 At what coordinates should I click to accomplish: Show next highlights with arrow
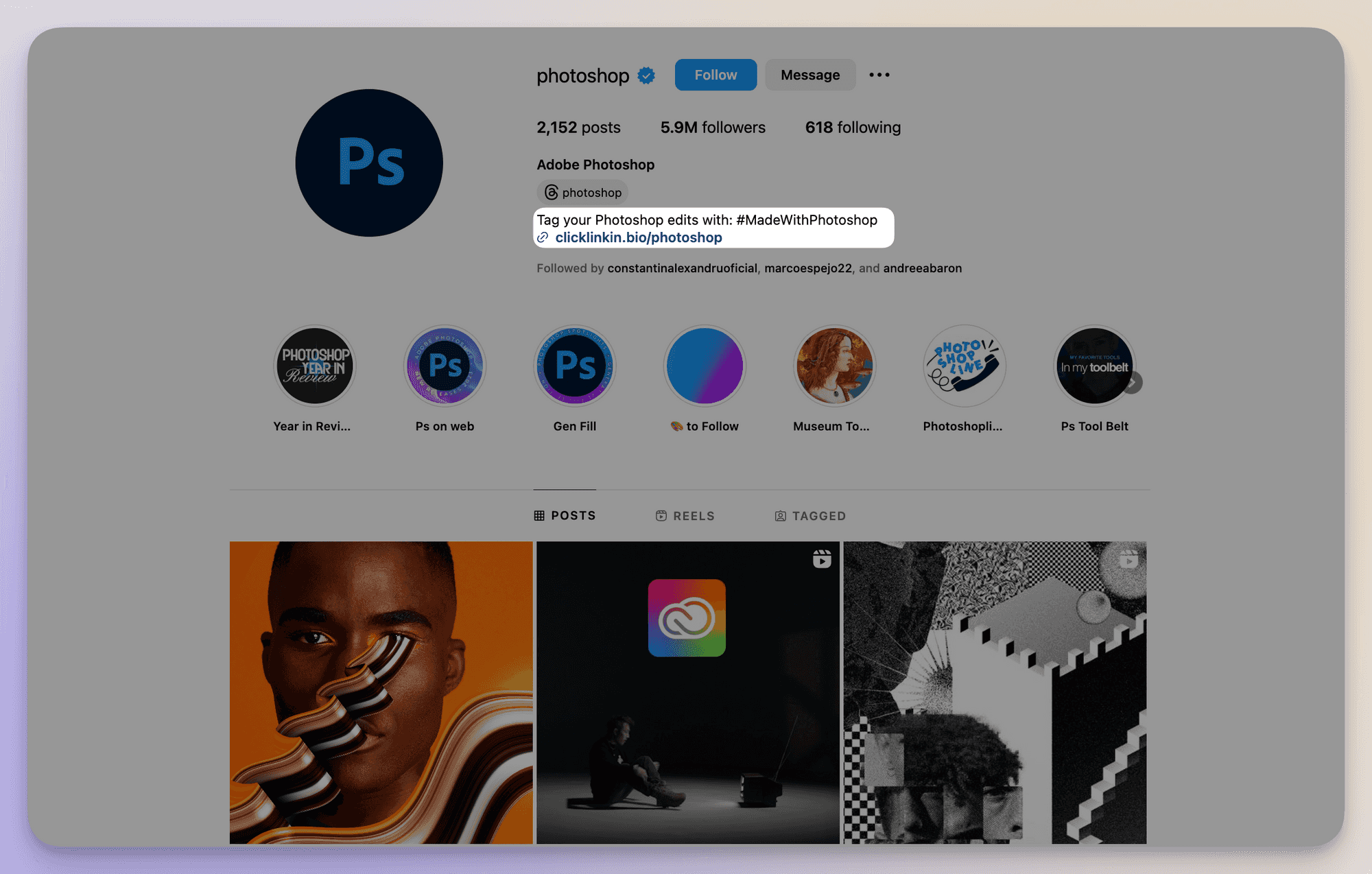click(1133, 382)
